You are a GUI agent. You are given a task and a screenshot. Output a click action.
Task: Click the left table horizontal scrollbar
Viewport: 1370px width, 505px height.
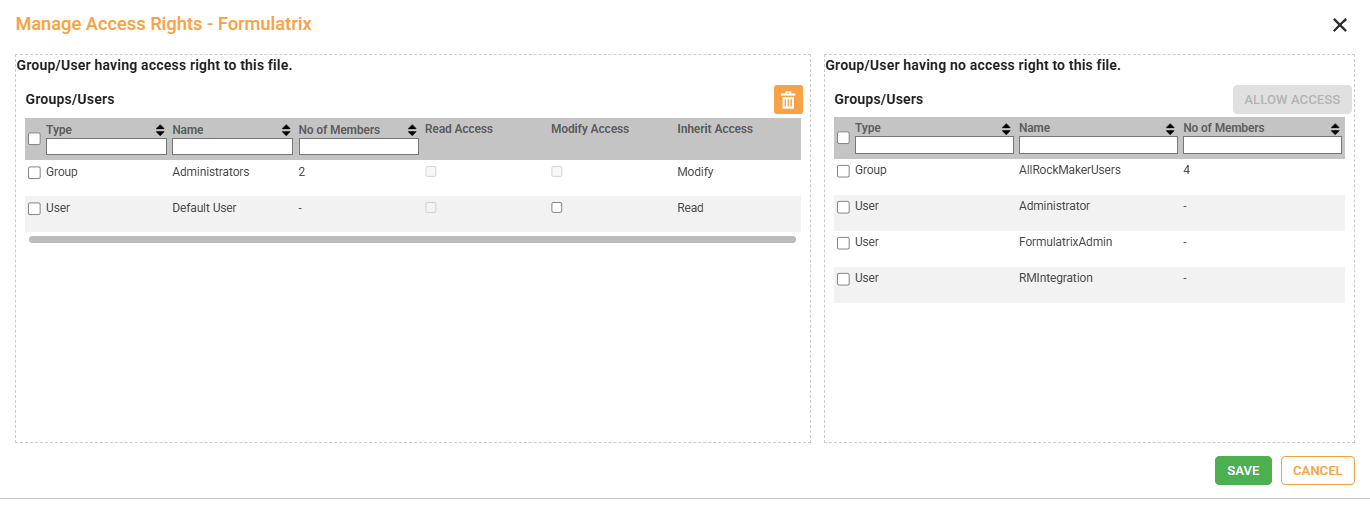click(412, 240)
